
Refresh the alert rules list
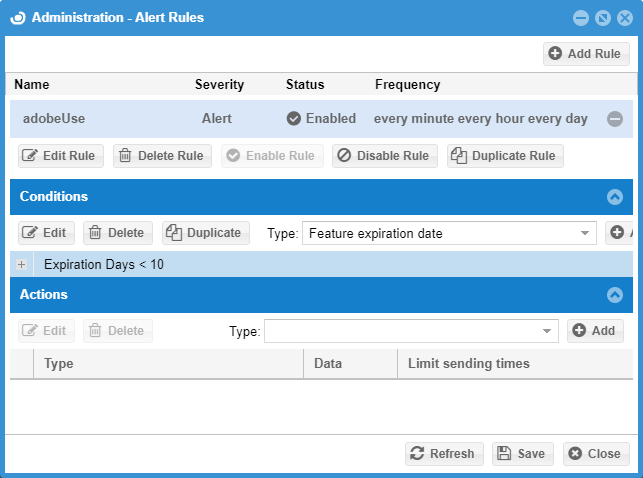(444, 454)
